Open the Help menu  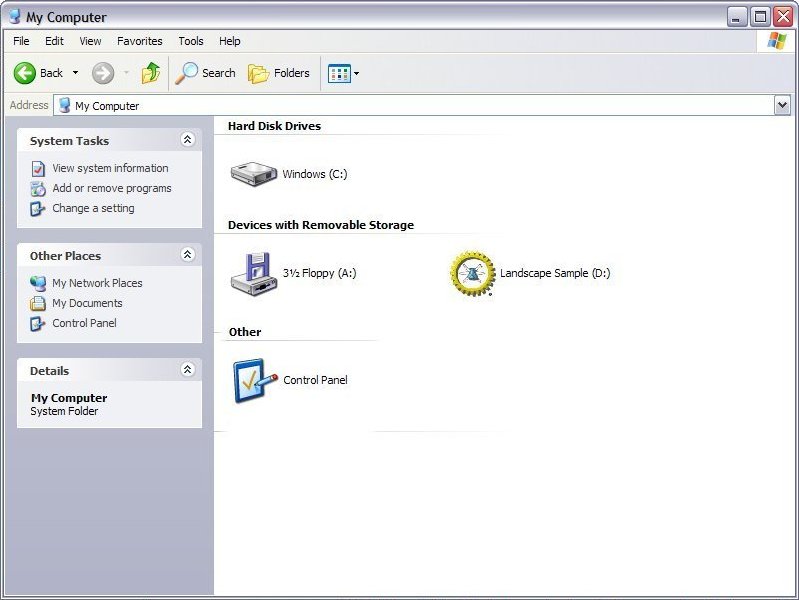pos(229,41)
